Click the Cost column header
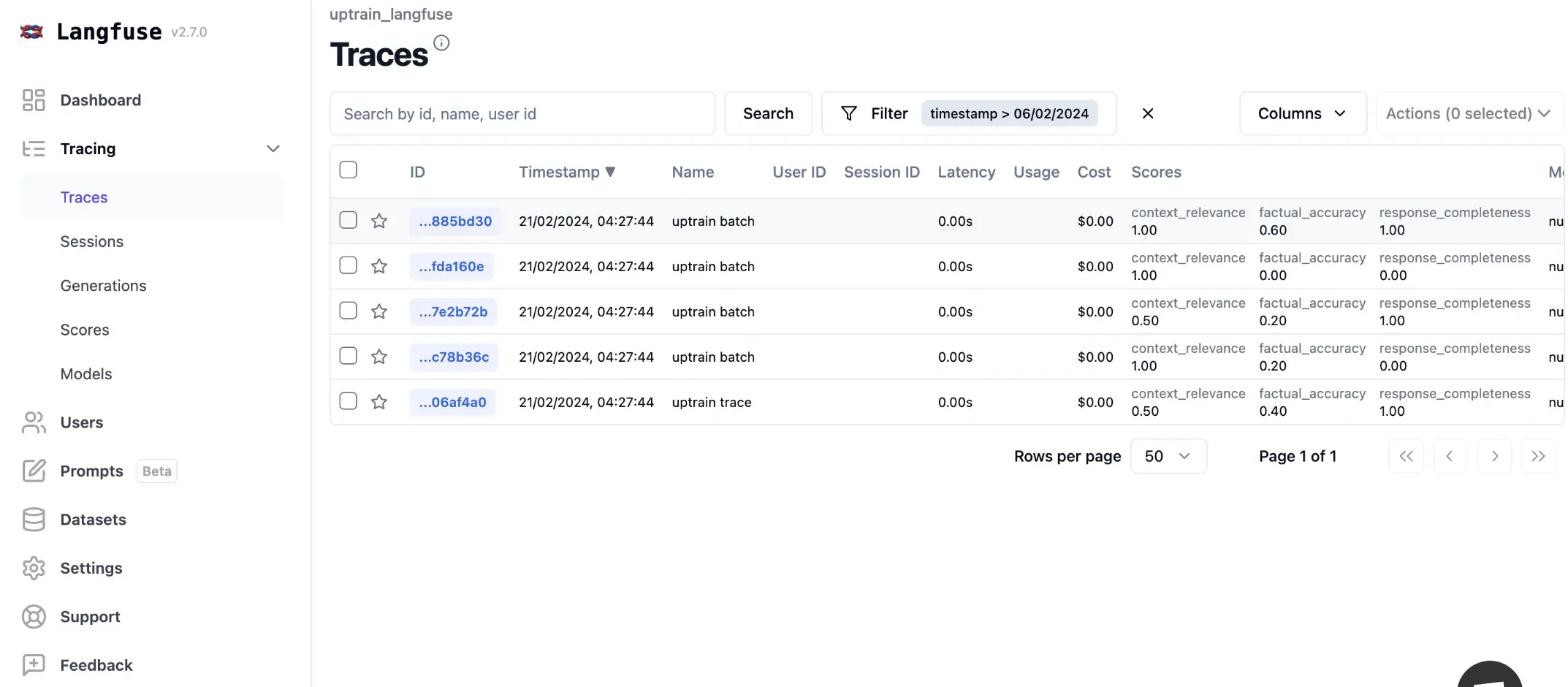Viewport: 1568px width, 687px height. pos(1094,172)
